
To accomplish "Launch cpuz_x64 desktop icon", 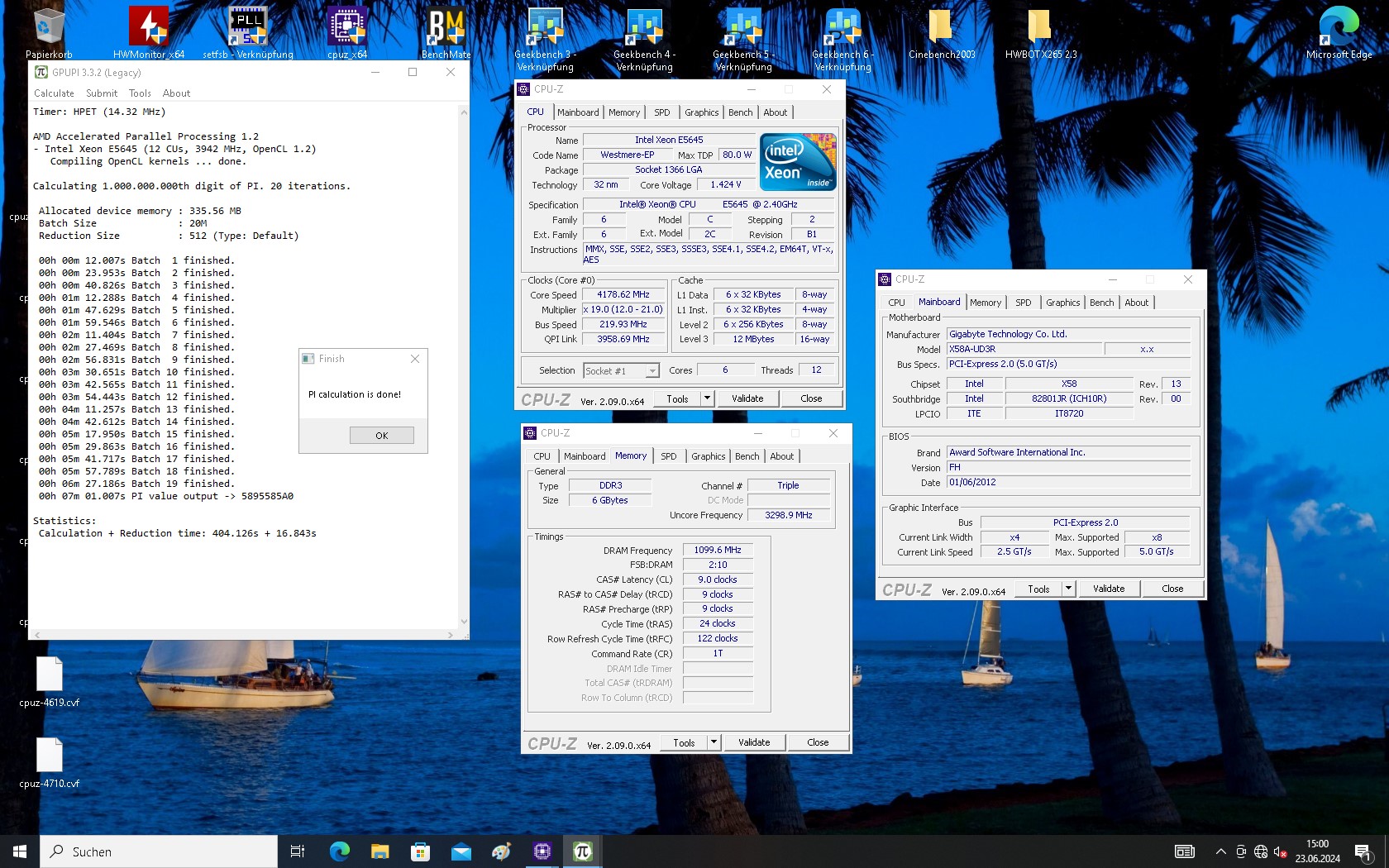I will point(347,33).
